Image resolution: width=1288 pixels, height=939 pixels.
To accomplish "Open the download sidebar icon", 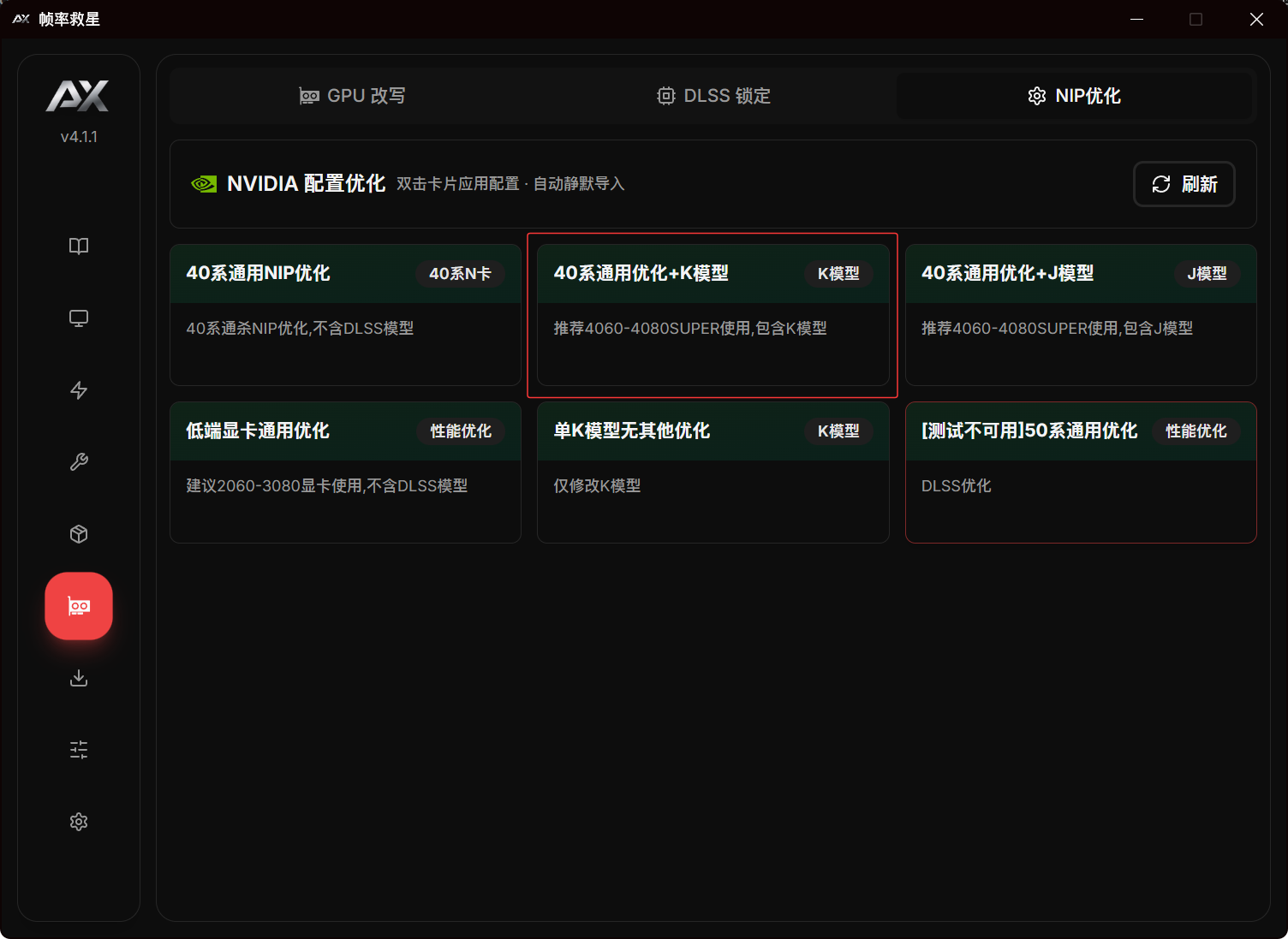I will (79, 678).
